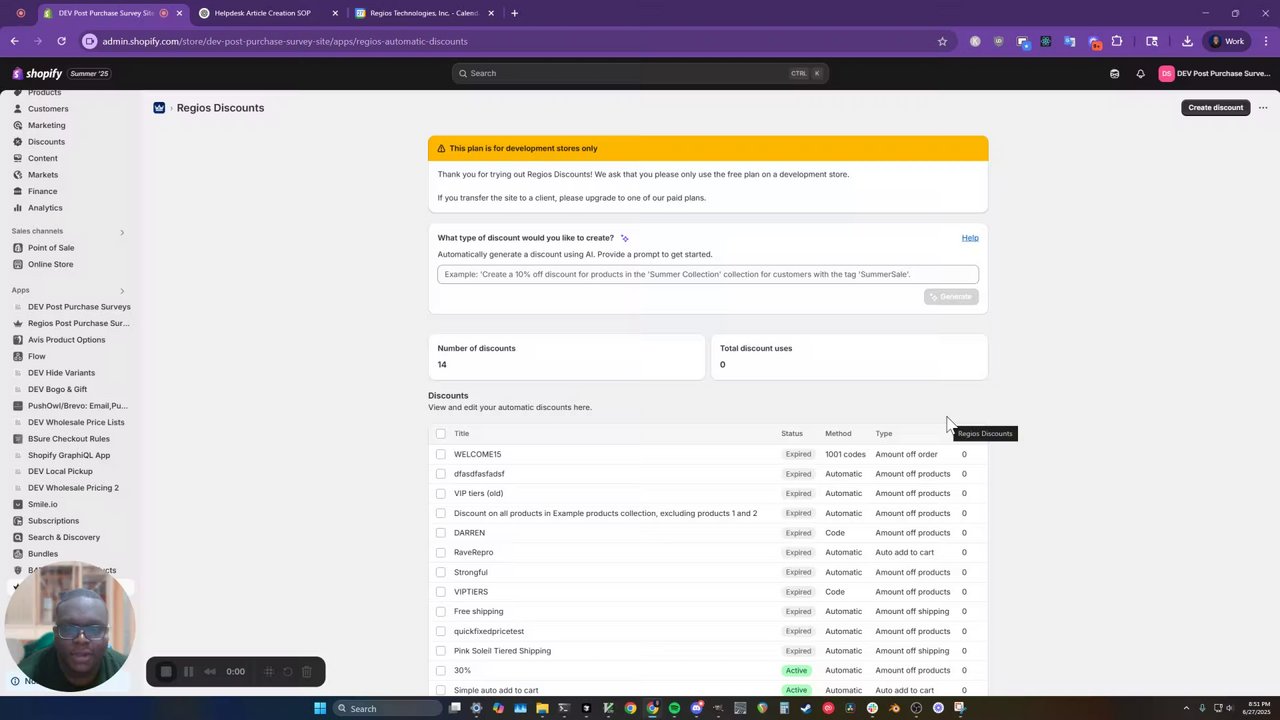This screenshot has height=720, width=1280.
Task: Open the Analytics sidebar item
Action: tap(45, 208)
